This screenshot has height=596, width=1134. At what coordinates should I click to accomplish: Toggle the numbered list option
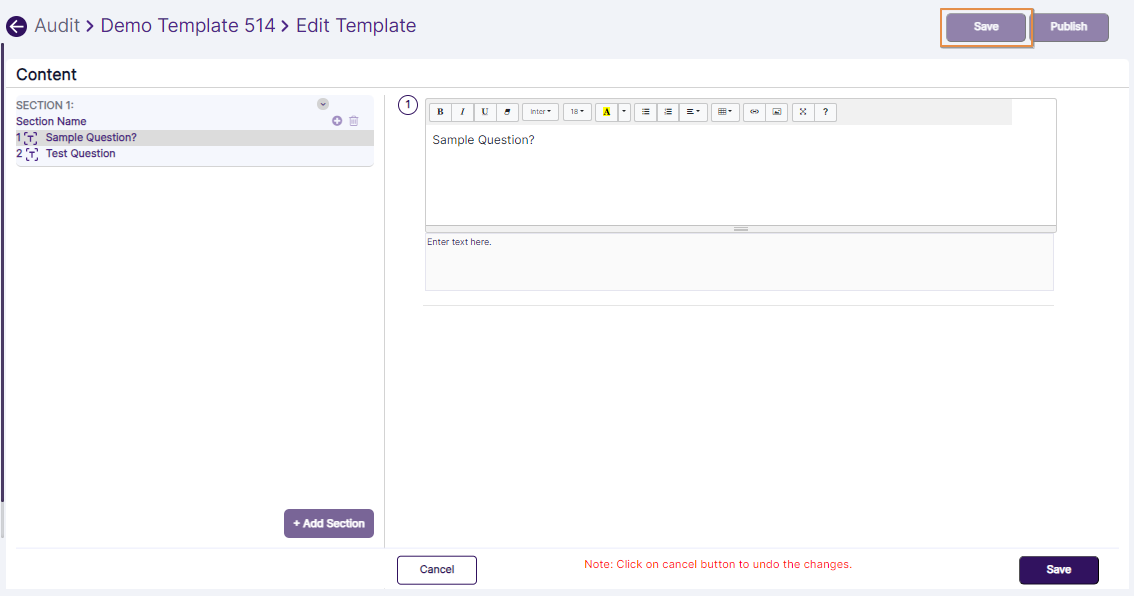tap(669, 111)
